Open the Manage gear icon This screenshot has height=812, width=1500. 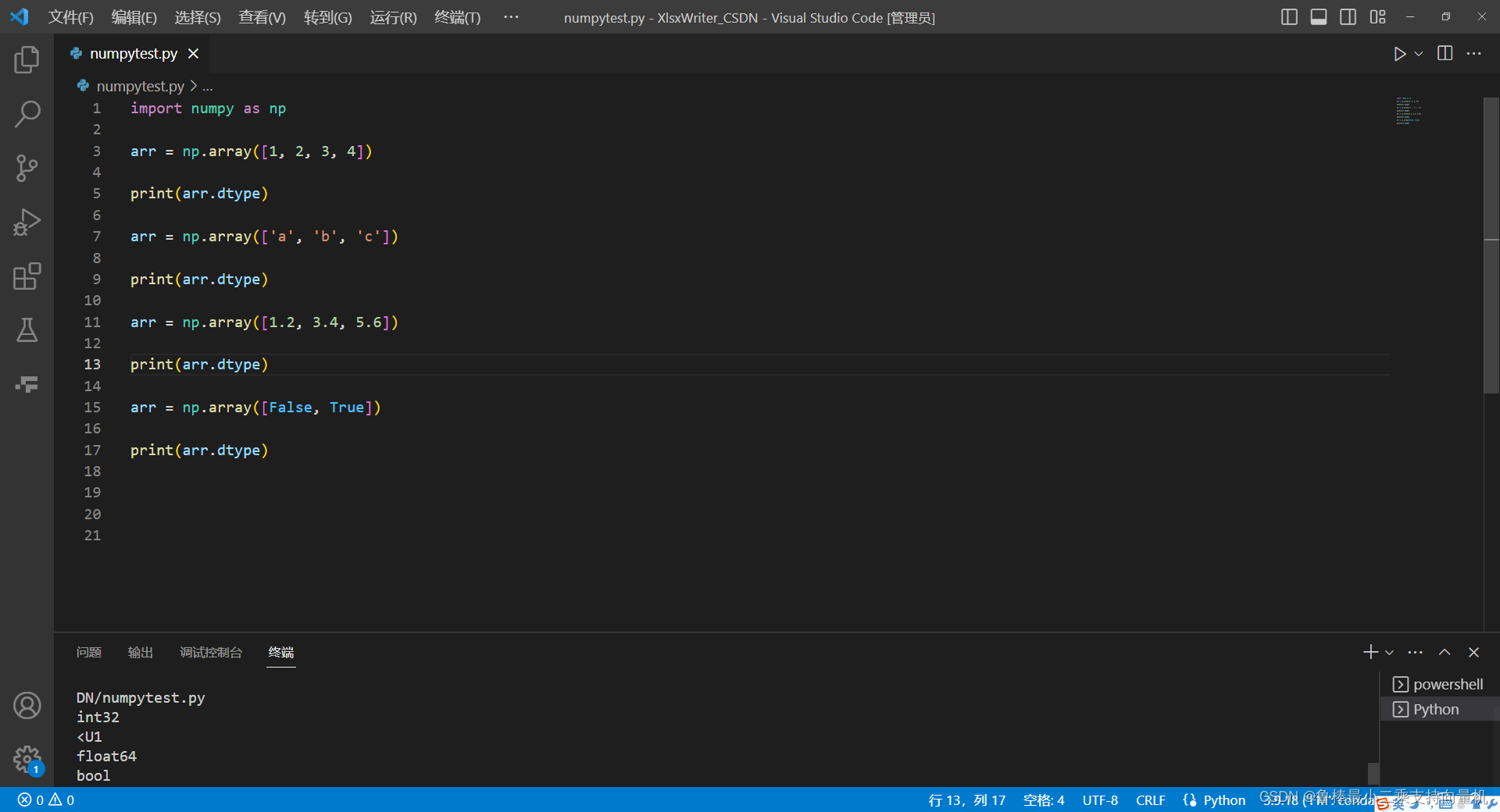(27, 759)
